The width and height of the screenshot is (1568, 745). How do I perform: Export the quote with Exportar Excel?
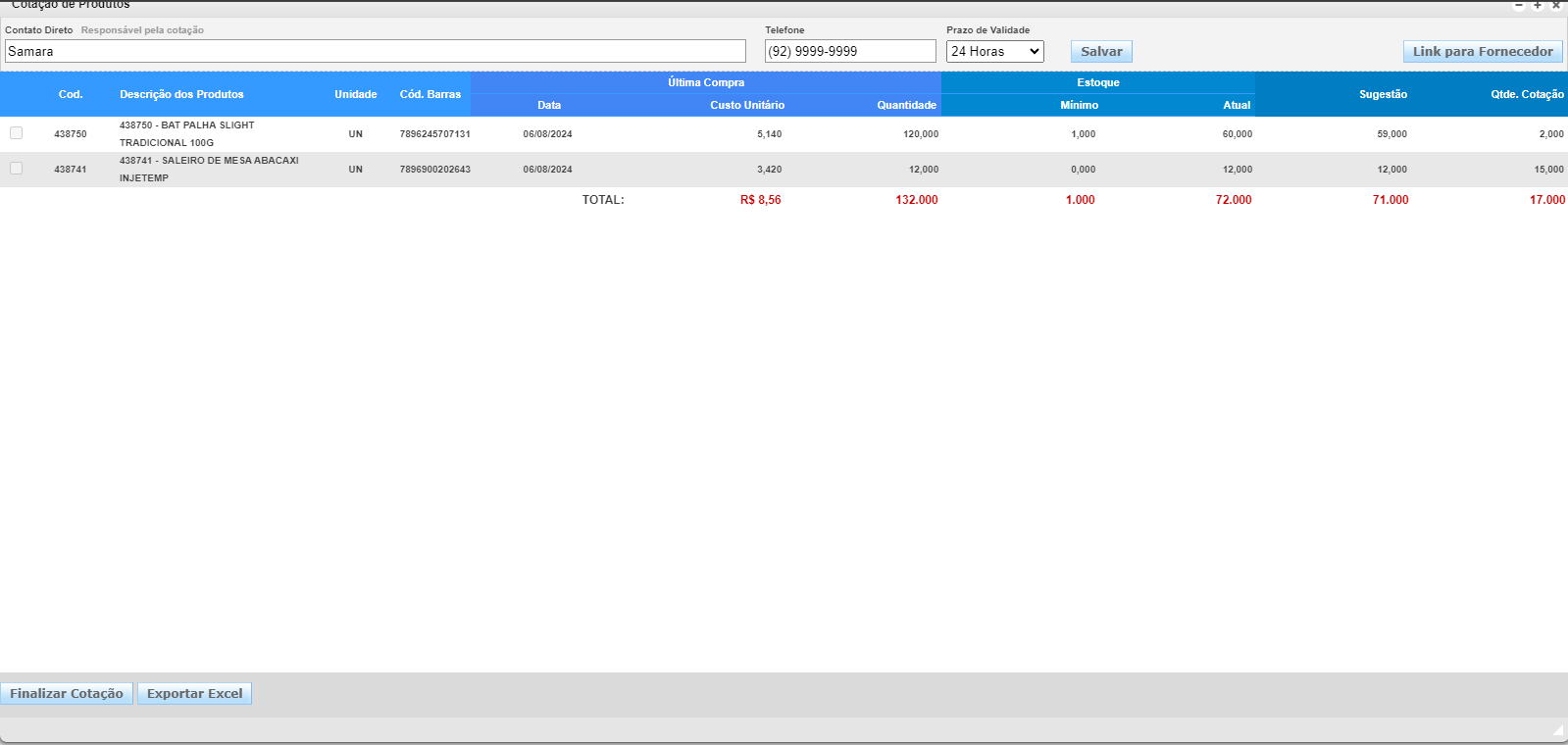tap(194, 693)
